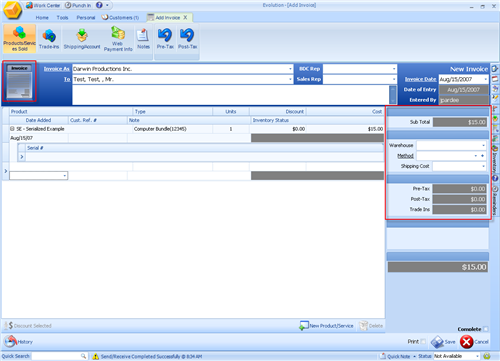
Task: Open the Trade-Ins ribbon icon
Action: point(49,38)
